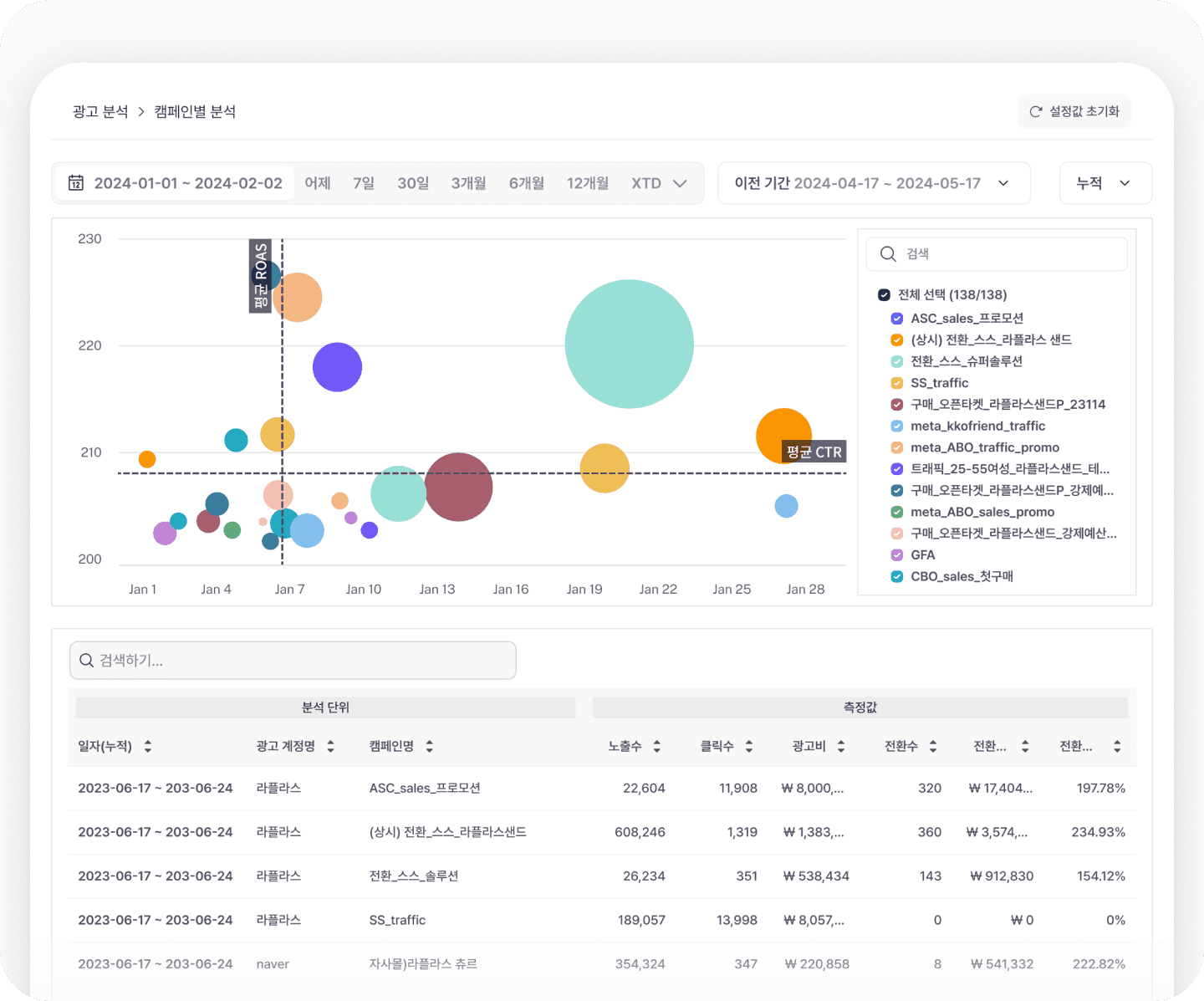This screenshot has height=1001, width=1204.
Task: Sort by 광고비 column arrows
Action: tap(841, 746)
